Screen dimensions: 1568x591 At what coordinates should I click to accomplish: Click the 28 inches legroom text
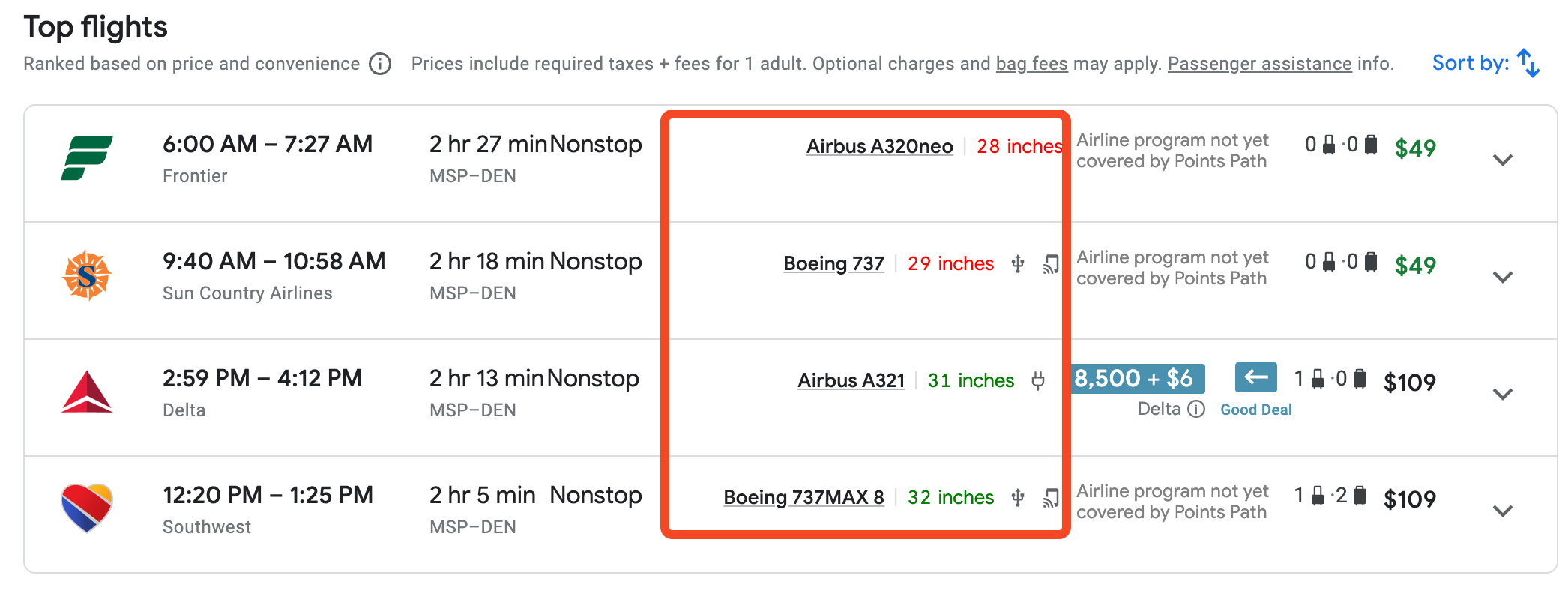(1019, 146)
